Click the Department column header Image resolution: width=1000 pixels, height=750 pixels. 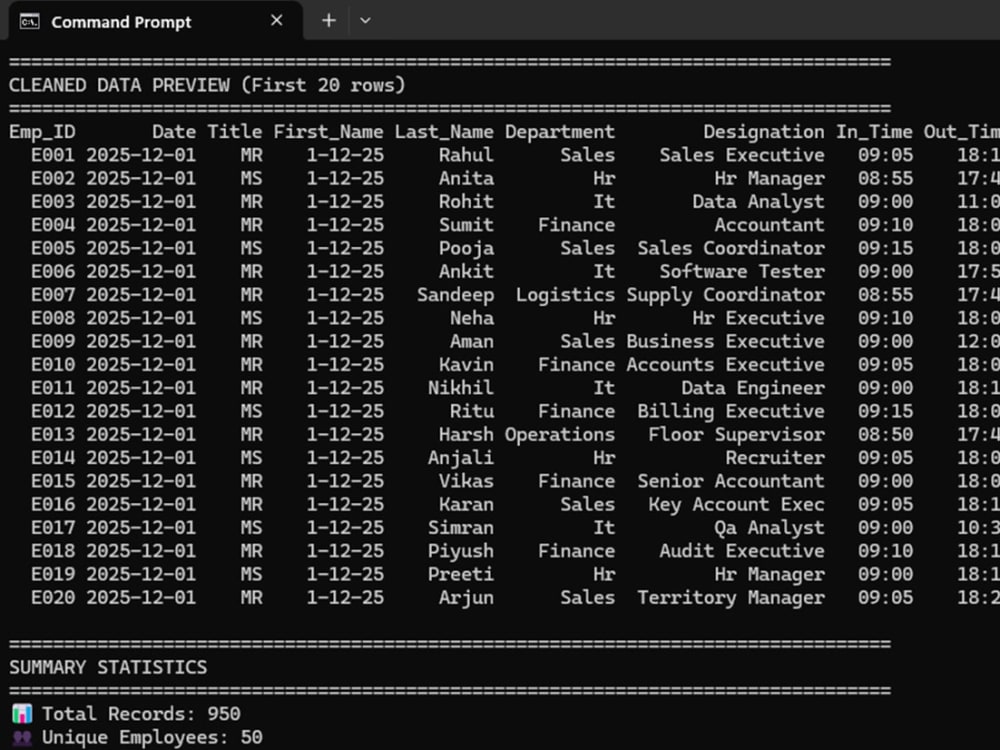coord(560,132)
